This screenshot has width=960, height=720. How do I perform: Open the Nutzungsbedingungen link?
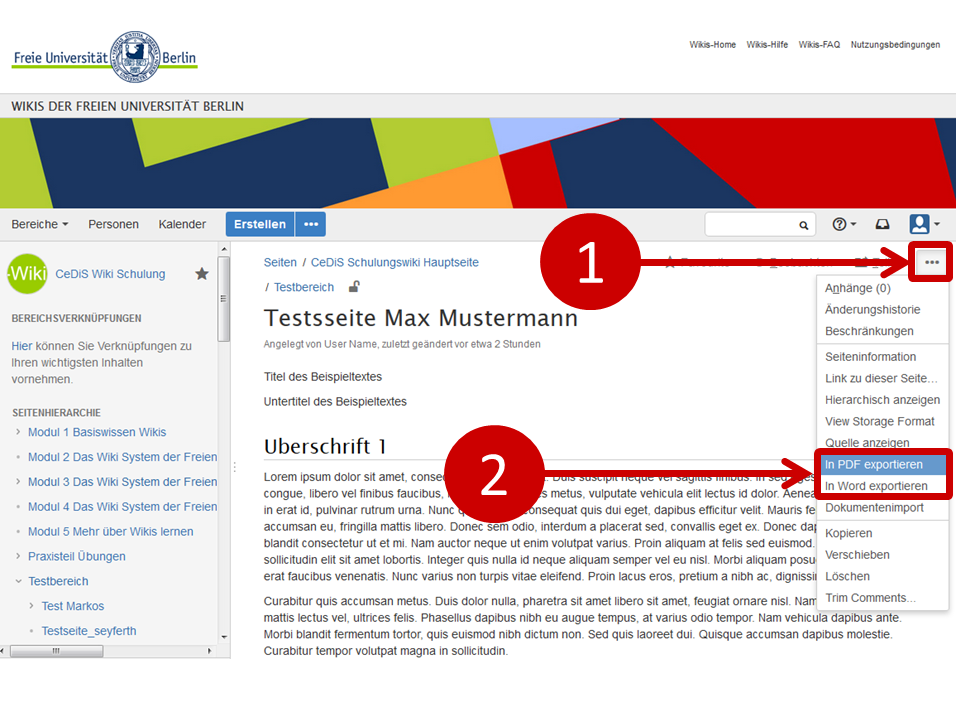[x=894, y=45]
